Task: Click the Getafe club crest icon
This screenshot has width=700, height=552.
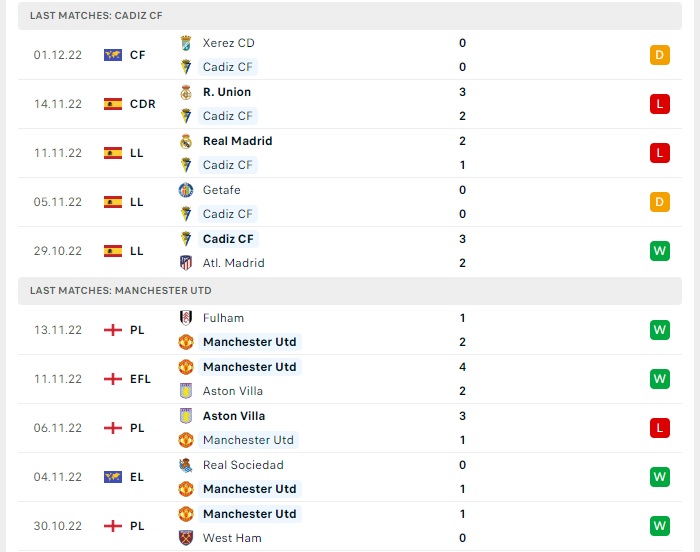Action: tap(186, 190)
